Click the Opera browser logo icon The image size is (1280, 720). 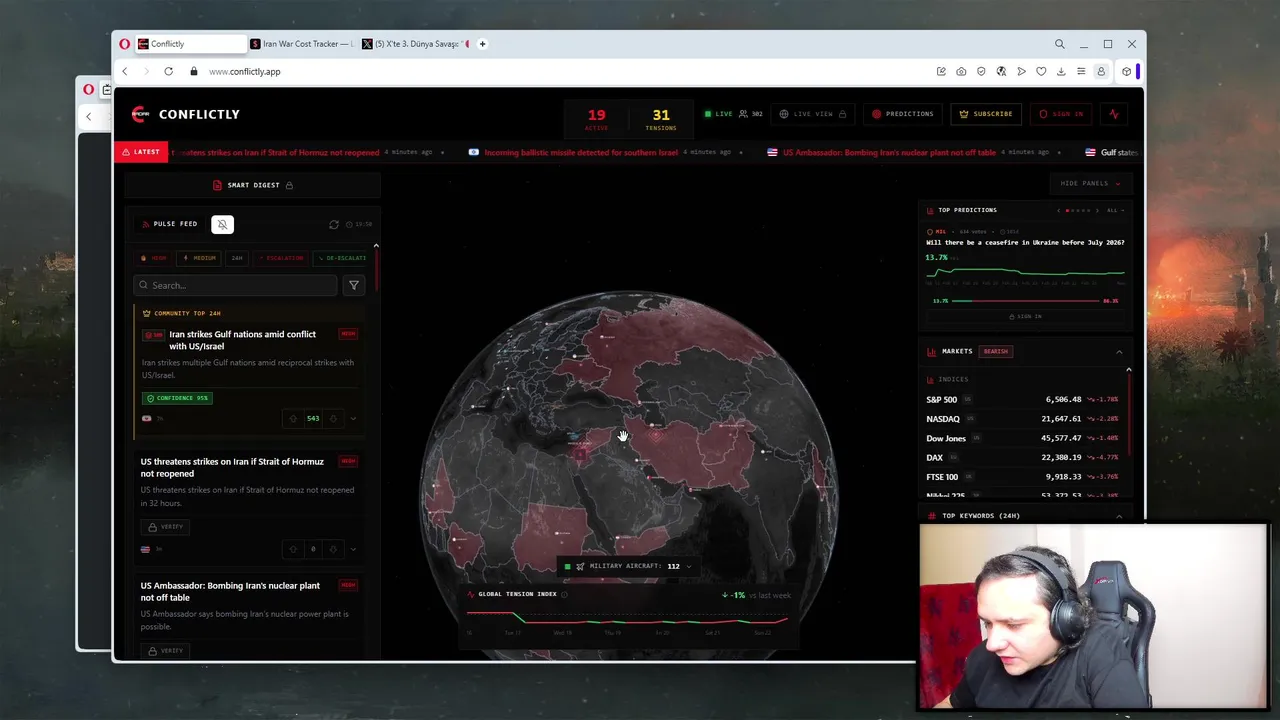tap(125, 44)
